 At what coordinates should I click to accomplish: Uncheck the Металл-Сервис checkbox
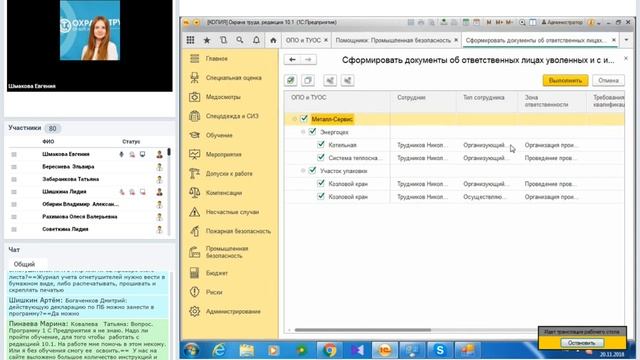pos(304,119)
